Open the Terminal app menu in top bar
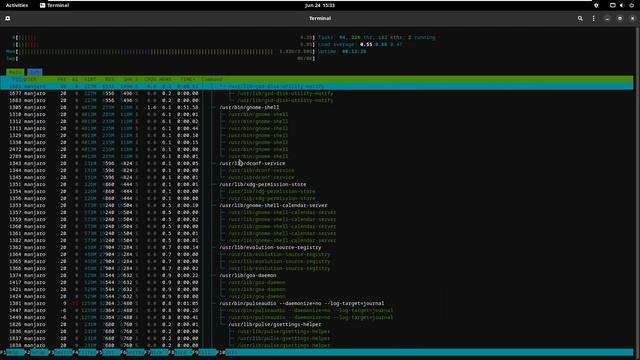 [54, 5]
